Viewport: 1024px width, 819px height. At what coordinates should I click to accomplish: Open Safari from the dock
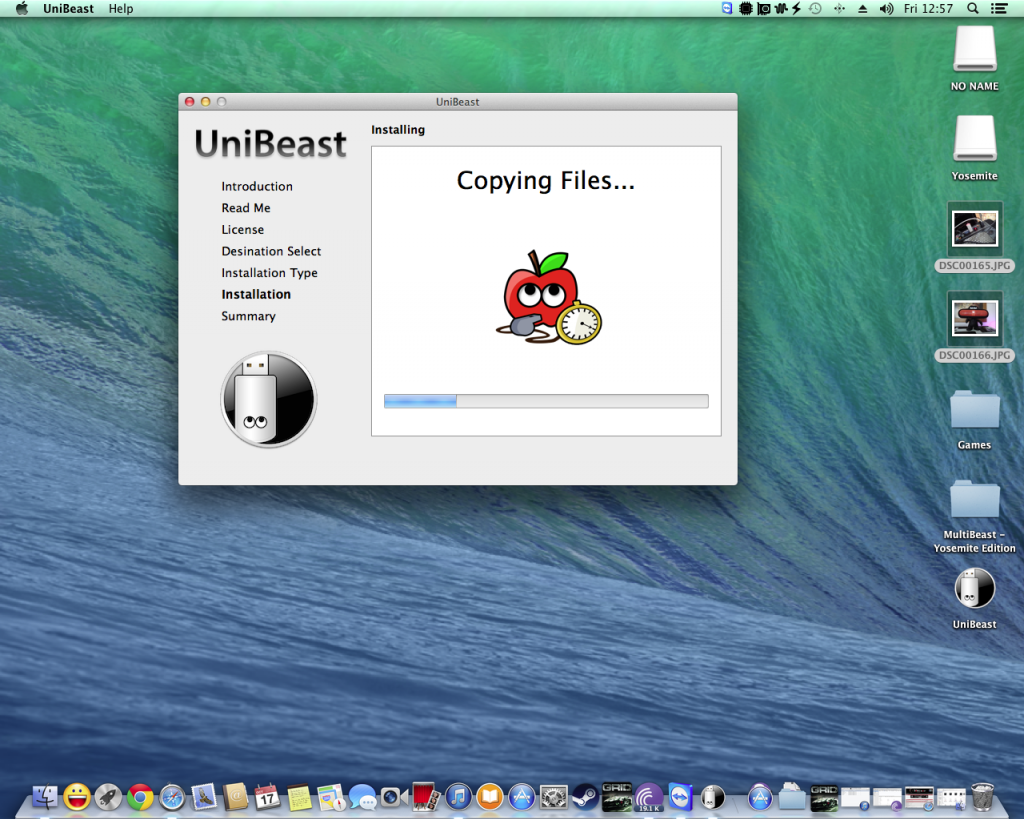[172, 797]
